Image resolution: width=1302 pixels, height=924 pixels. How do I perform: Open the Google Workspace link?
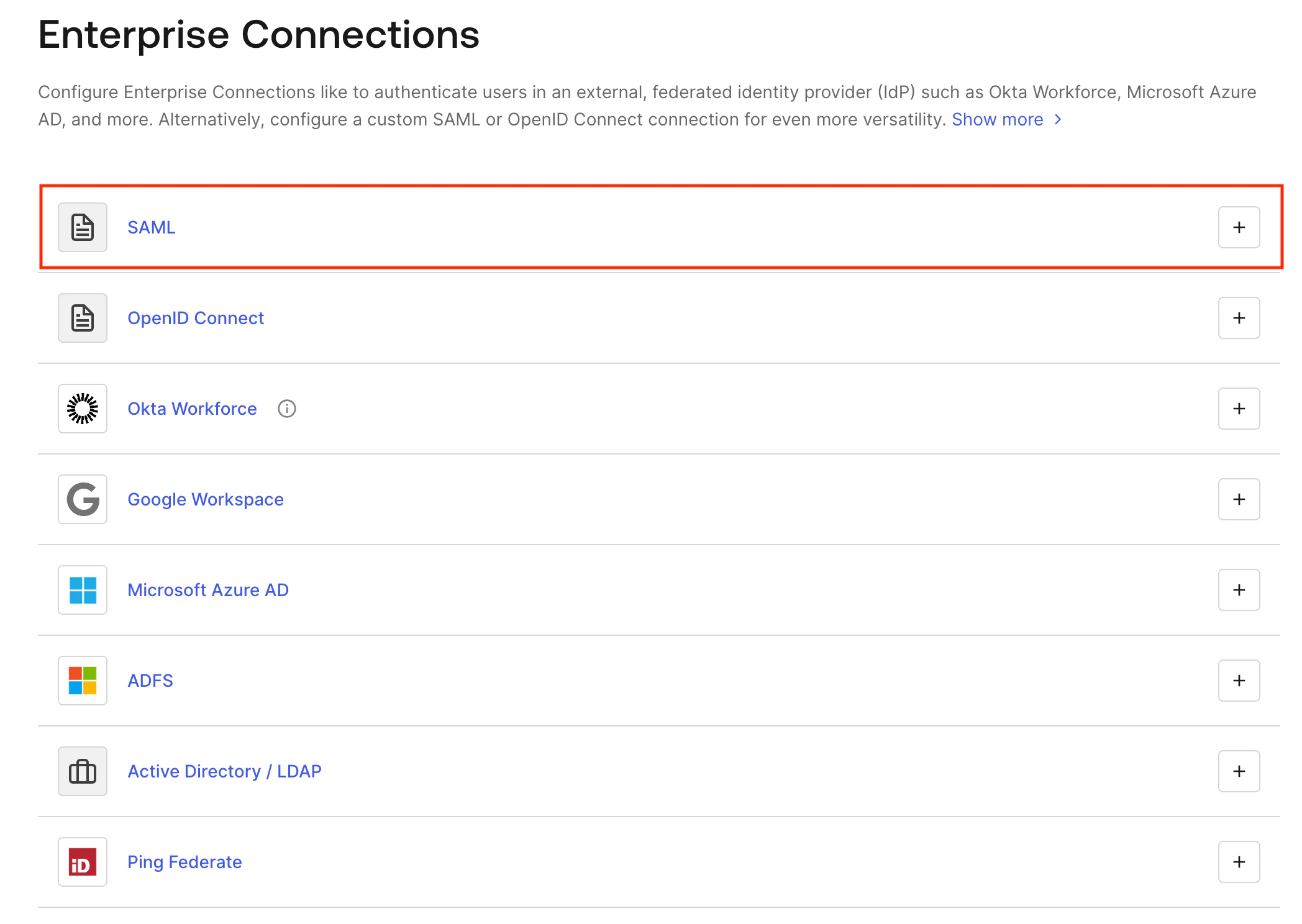(x=206, y=499)
